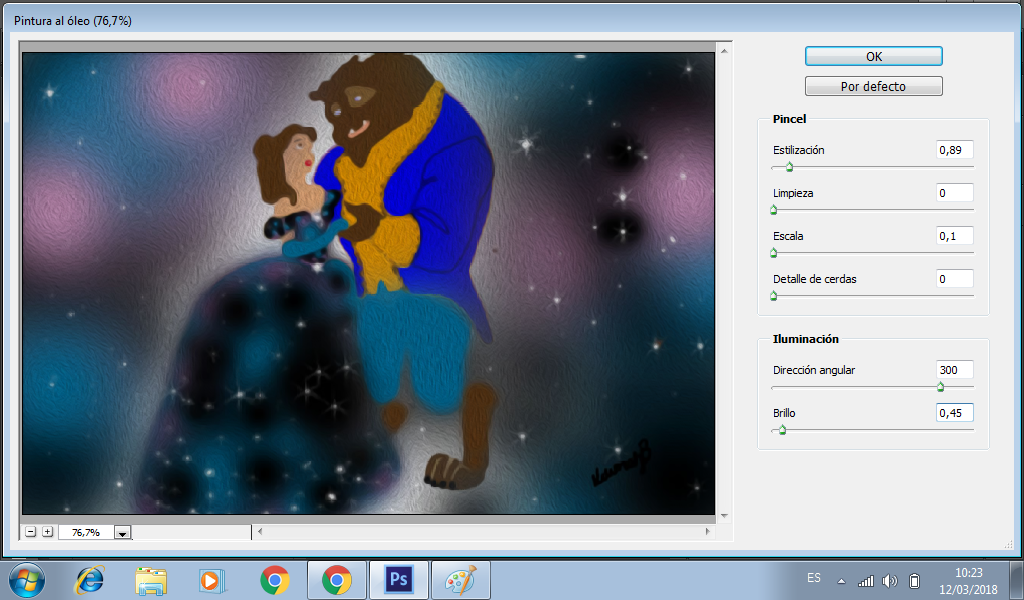The height and width of the screenshot is (600, 1024).
Task: Click the Limpieza slider handle
Action: pos(774,210)
